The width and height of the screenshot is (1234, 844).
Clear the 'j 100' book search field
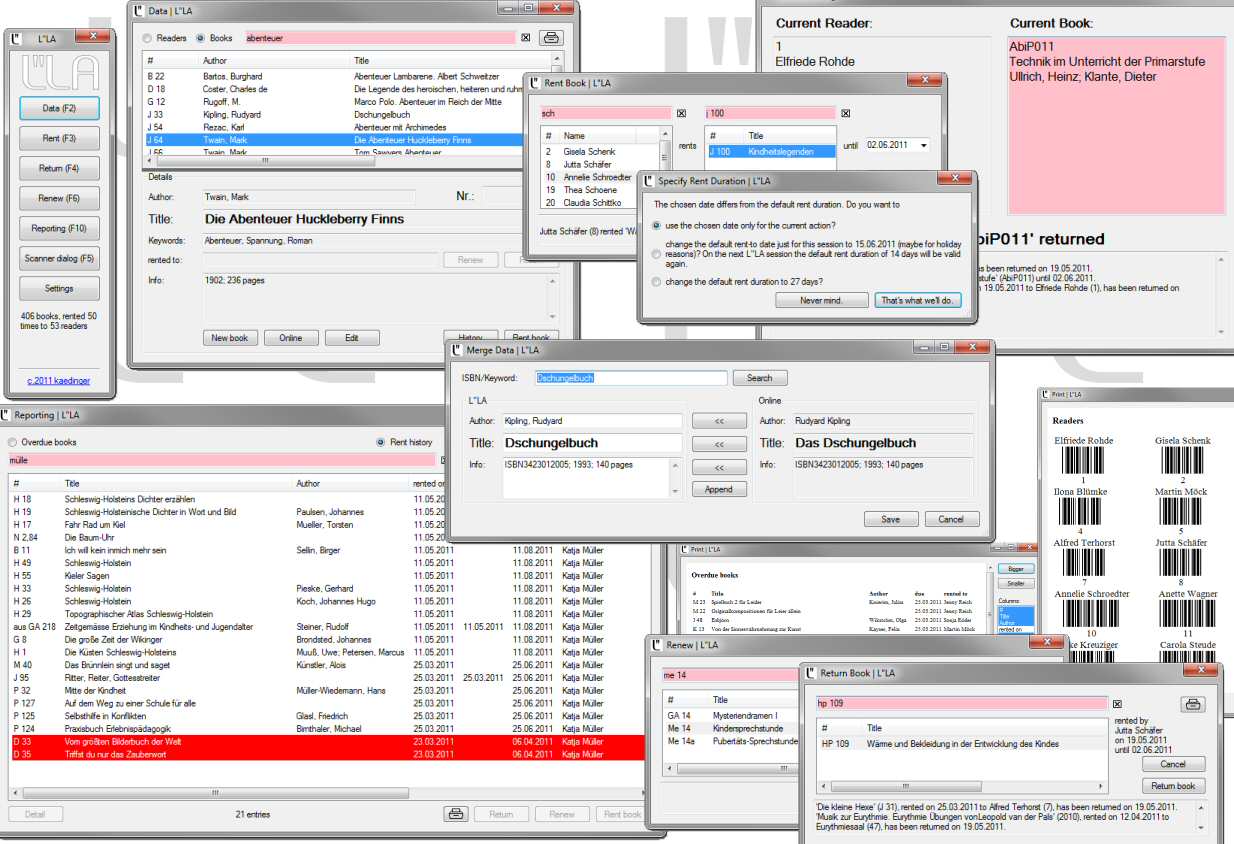click(x=846, y=114)
